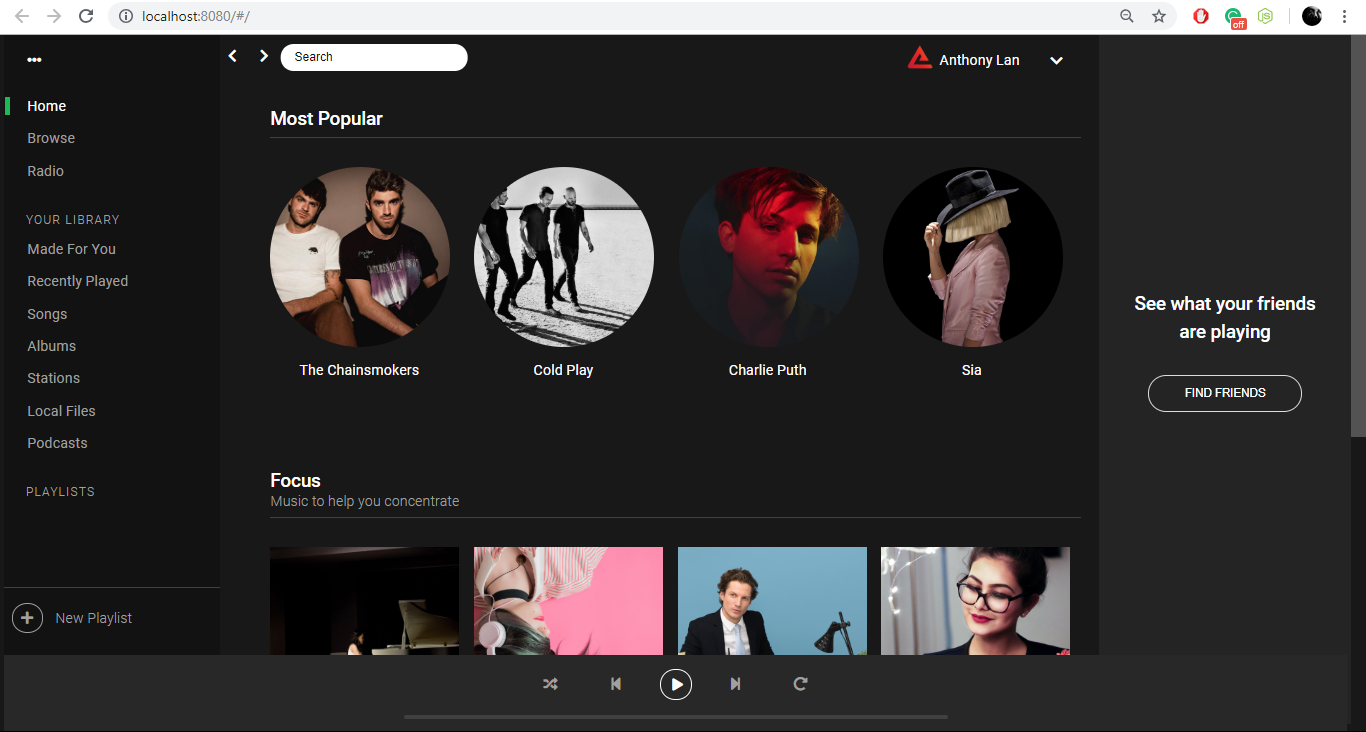The height and width of the screenshot is (732, 1366).
Task: Click the Charlie Puth name label
Action: 767,370
